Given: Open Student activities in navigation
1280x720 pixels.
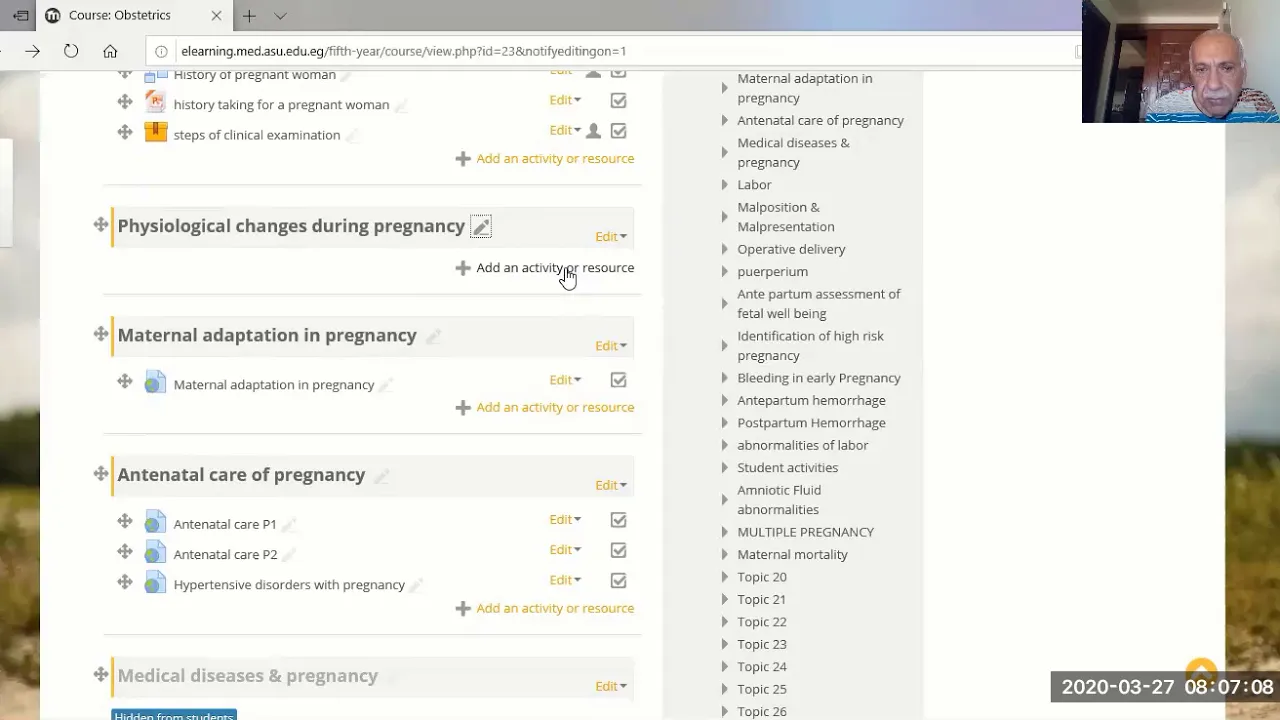Looking at the screenshot, I should click(x=787, y=467).
